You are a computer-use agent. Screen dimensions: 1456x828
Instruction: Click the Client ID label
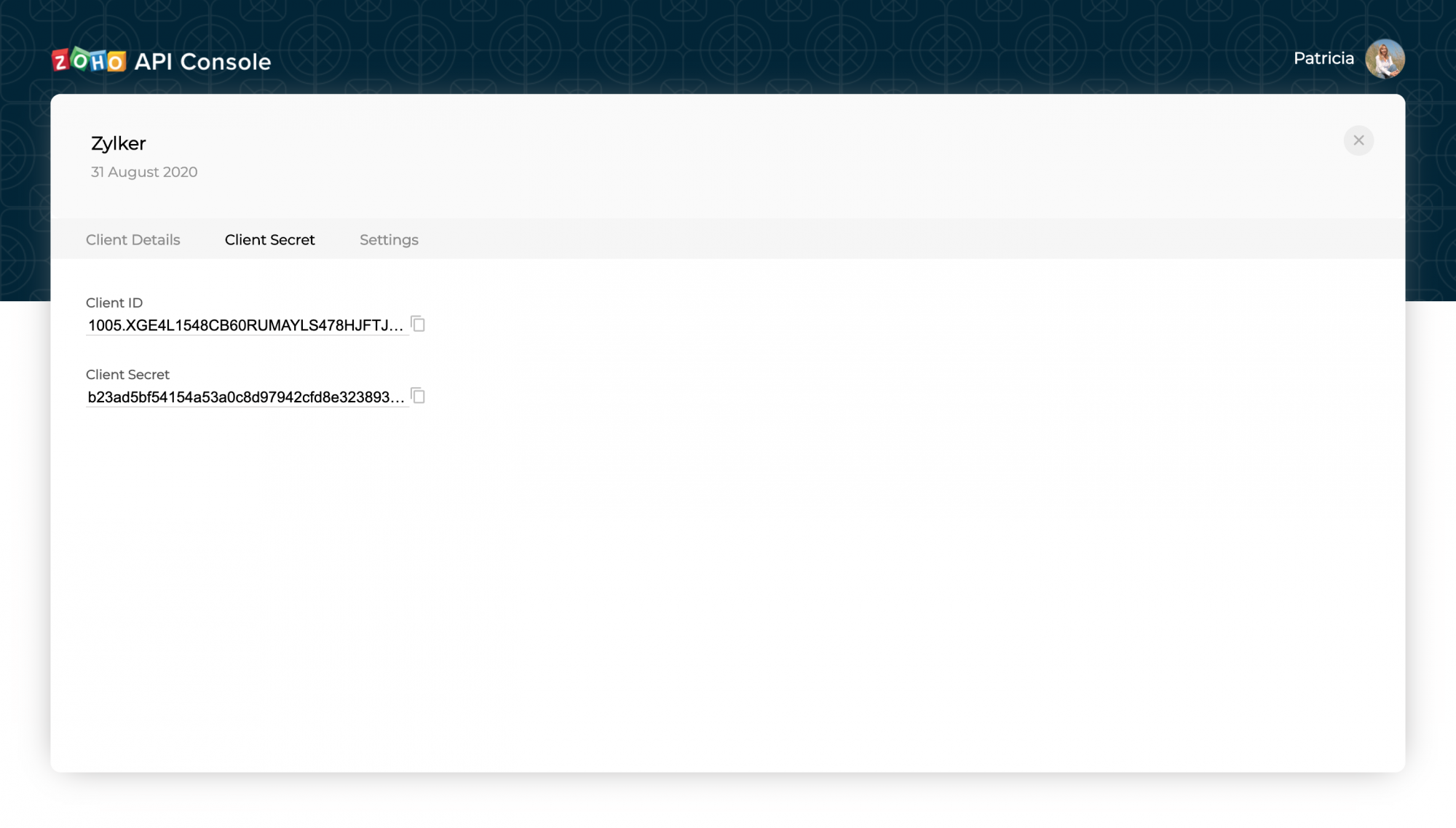pos(114,303)
